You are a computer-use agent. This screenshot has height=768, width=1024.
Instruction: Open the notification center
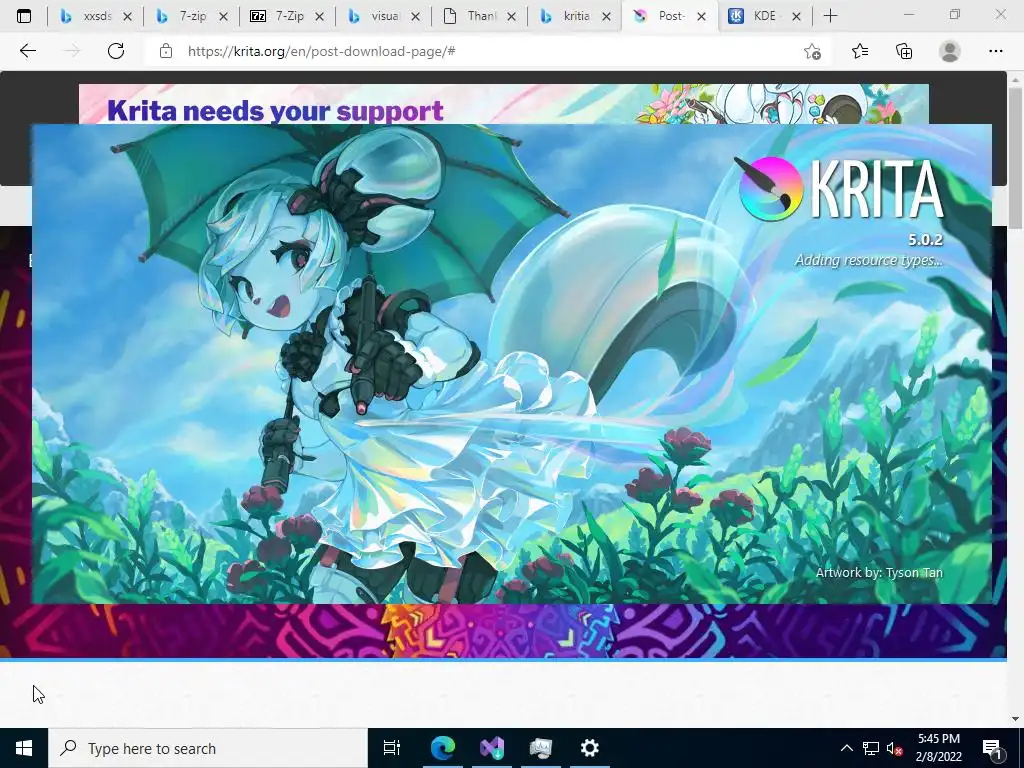click(x=992, y=748)
